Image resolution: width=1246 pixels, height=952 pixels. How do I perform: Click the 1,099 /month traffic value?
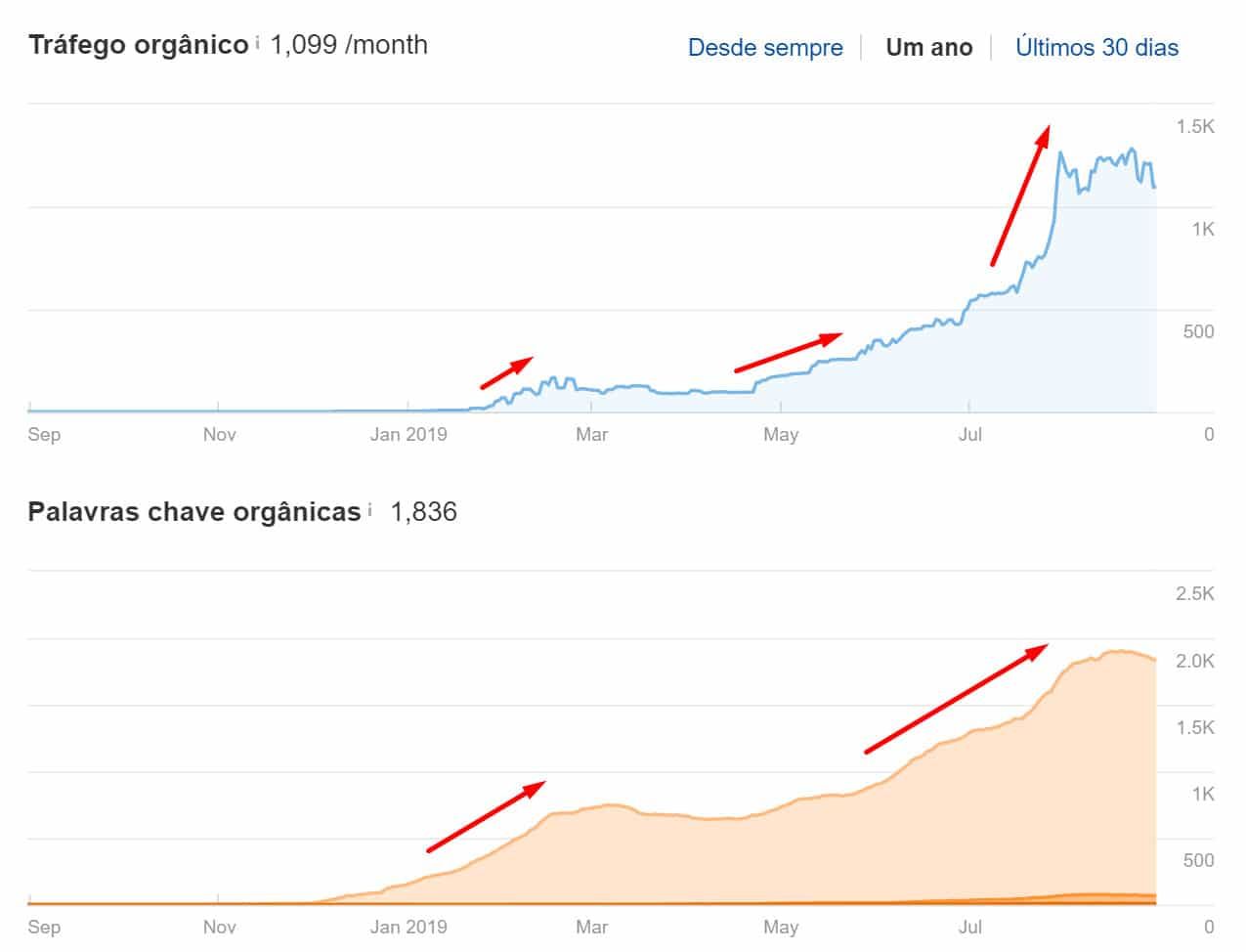pyautogui.click(x=349, y=45)
